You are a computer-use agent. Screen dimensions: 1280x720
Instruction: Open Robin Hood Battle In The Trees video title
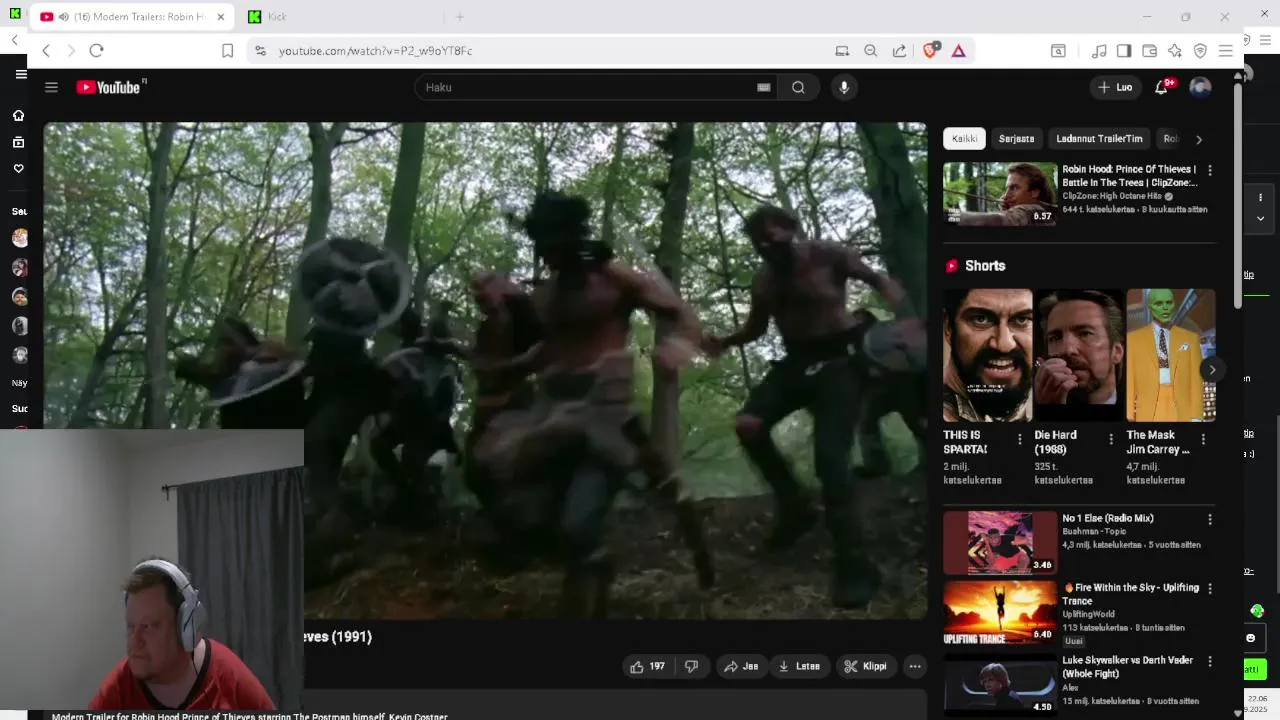tap(1129, 176)
